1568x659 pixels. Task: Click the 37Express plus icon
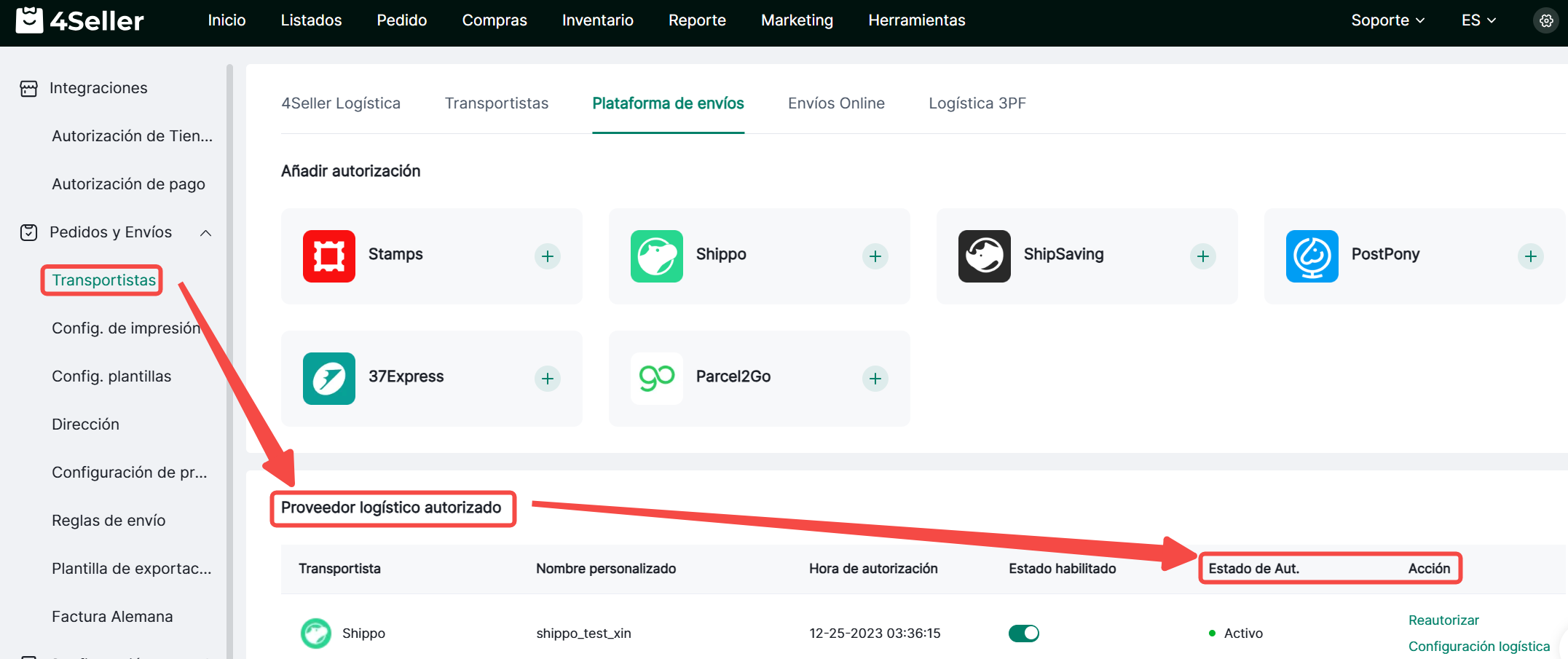click(548, 379)
